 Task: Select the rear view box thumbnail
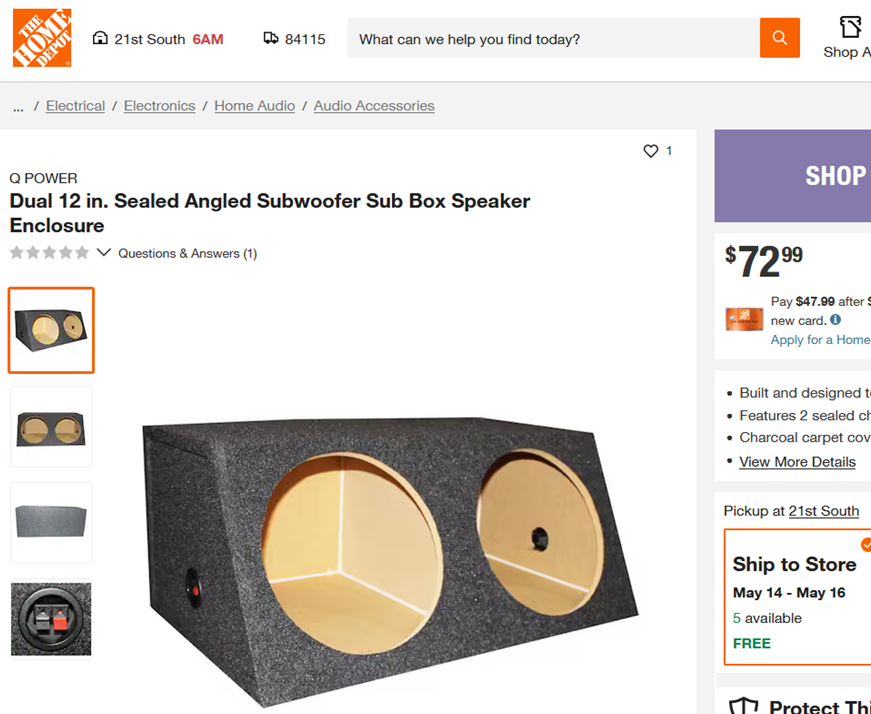click(51, 522)
